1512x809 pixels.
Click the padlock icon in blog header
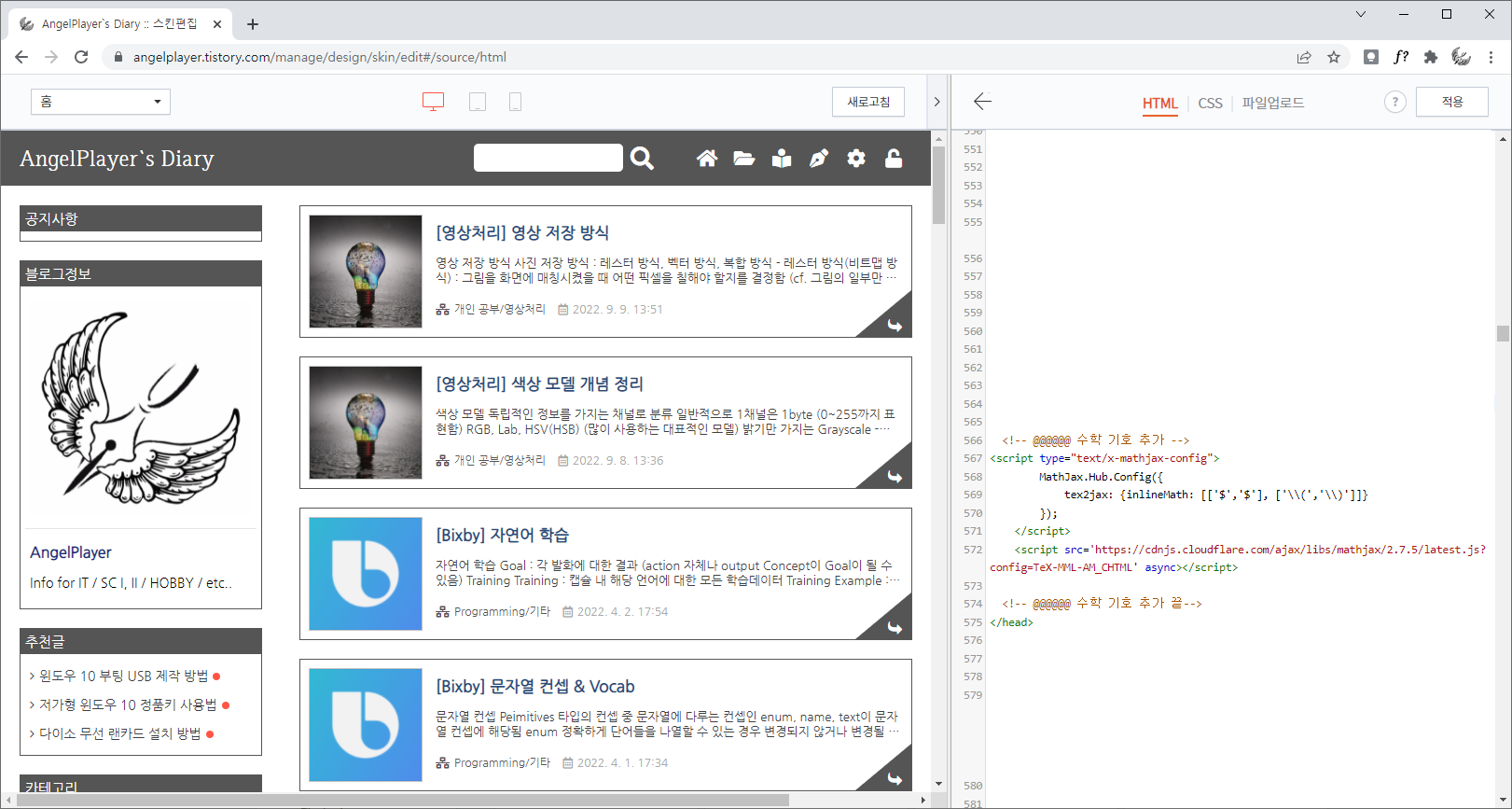pos(894,159)
